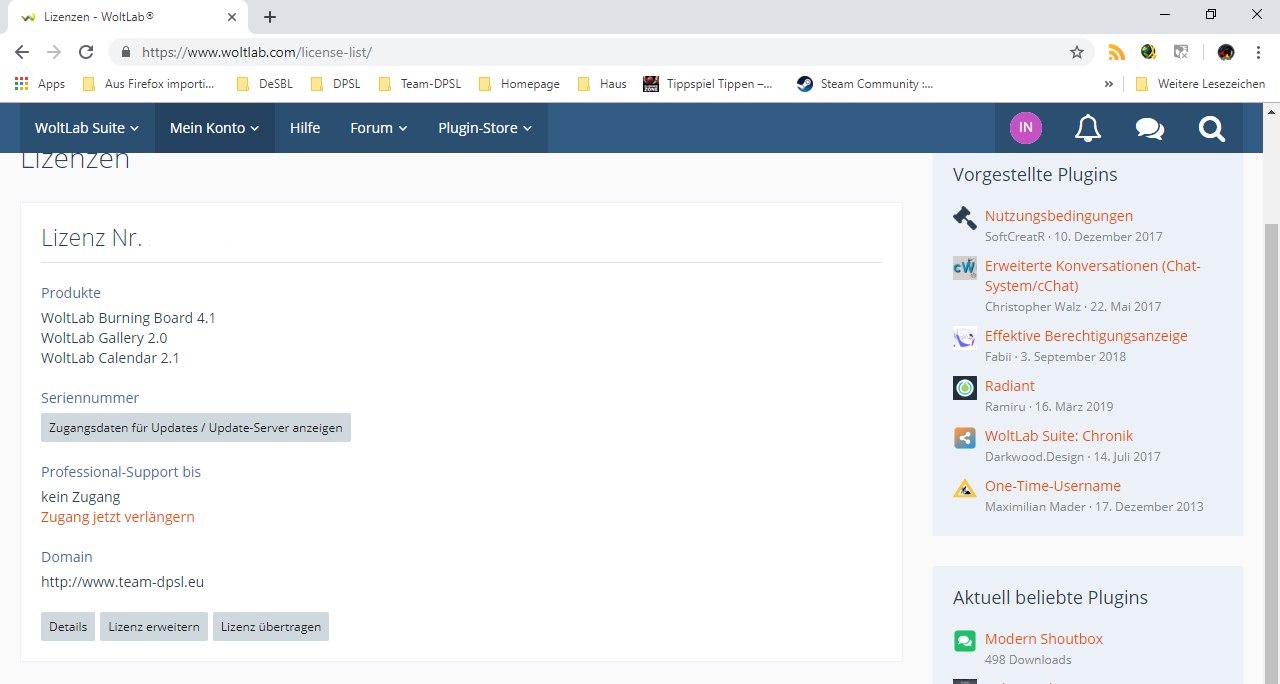The width and height of the screenshot is (1280, 684).
Task: Open the notifications bell icon
Action: 1088,128
